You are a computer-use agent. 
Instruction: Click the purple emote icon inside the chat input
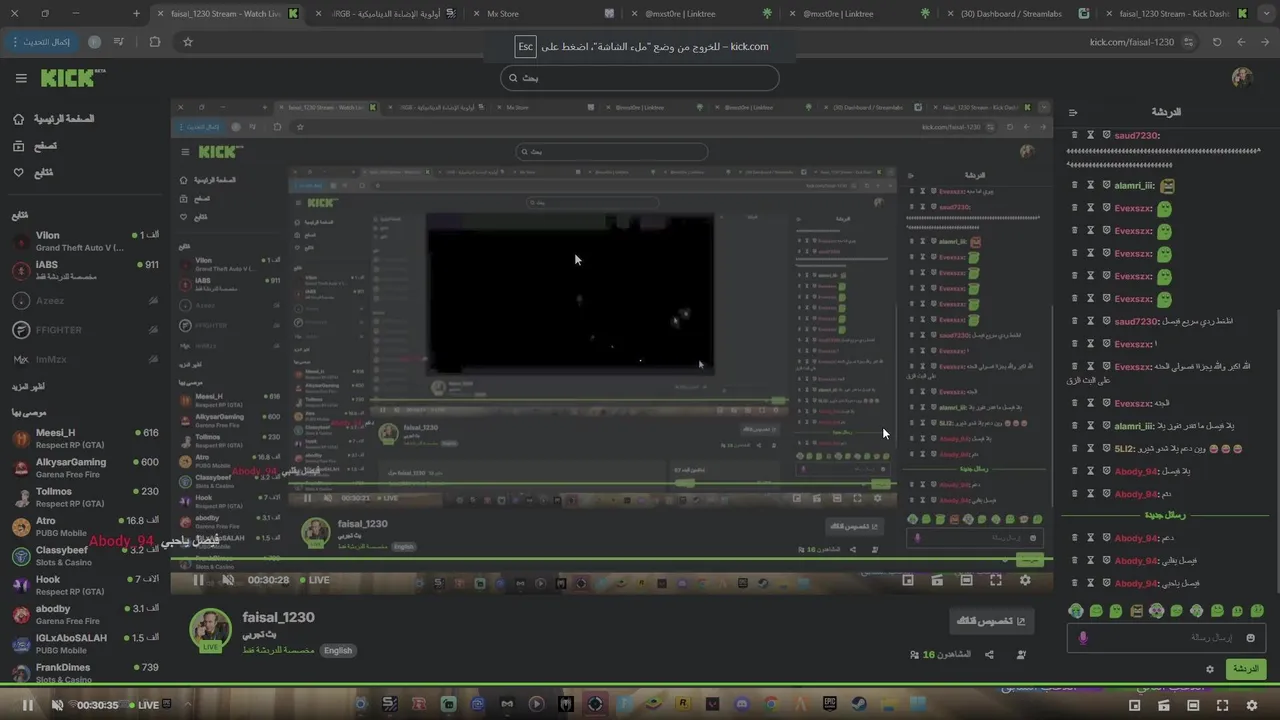click(1083, 638)
